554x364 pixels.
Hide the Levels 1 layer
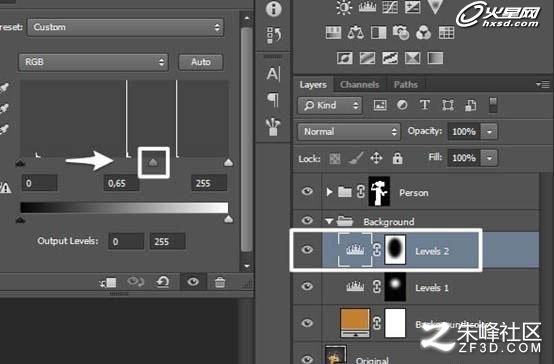click(x=307, y=286)
